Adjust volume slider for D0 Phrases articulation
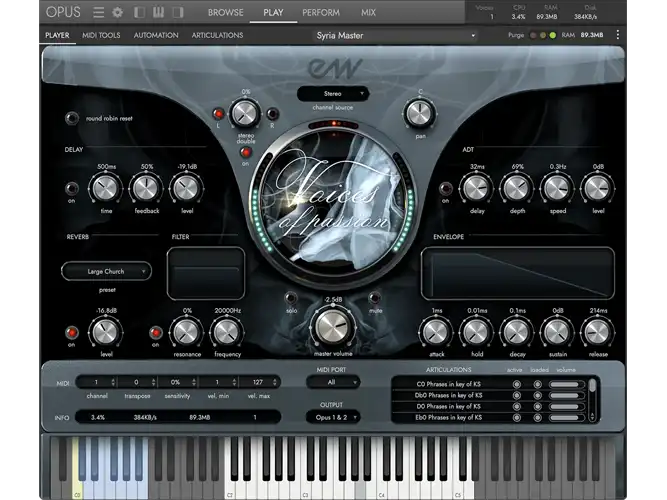The image size is (667, 500). pyautogui.click(x=566, y=406)
